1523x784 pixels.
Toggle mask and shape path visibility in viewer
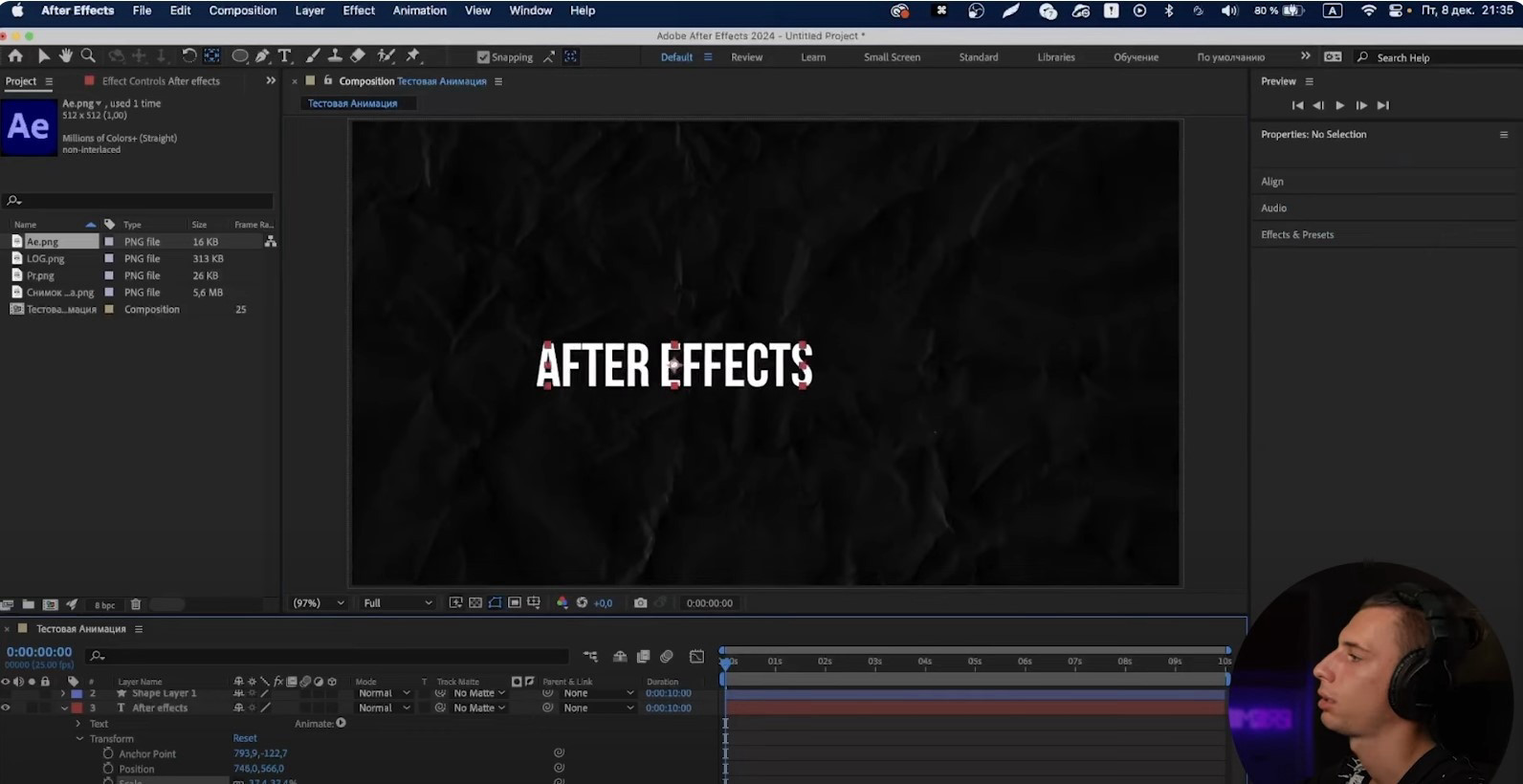pyautogui.click(x=495, y=603)
